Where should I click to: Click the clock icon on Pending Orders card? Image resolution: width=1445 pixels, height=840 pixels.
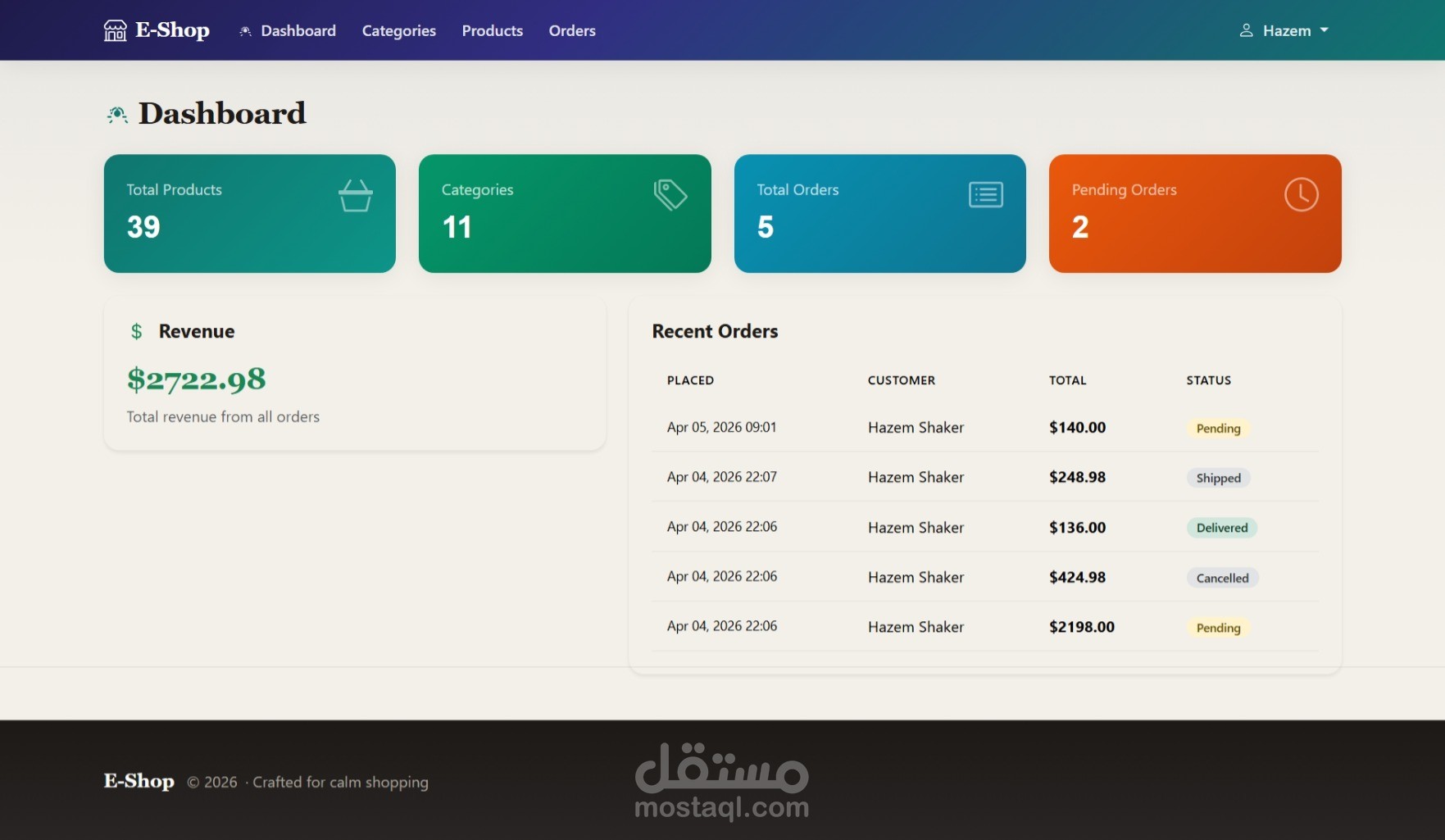(1301, 195)
